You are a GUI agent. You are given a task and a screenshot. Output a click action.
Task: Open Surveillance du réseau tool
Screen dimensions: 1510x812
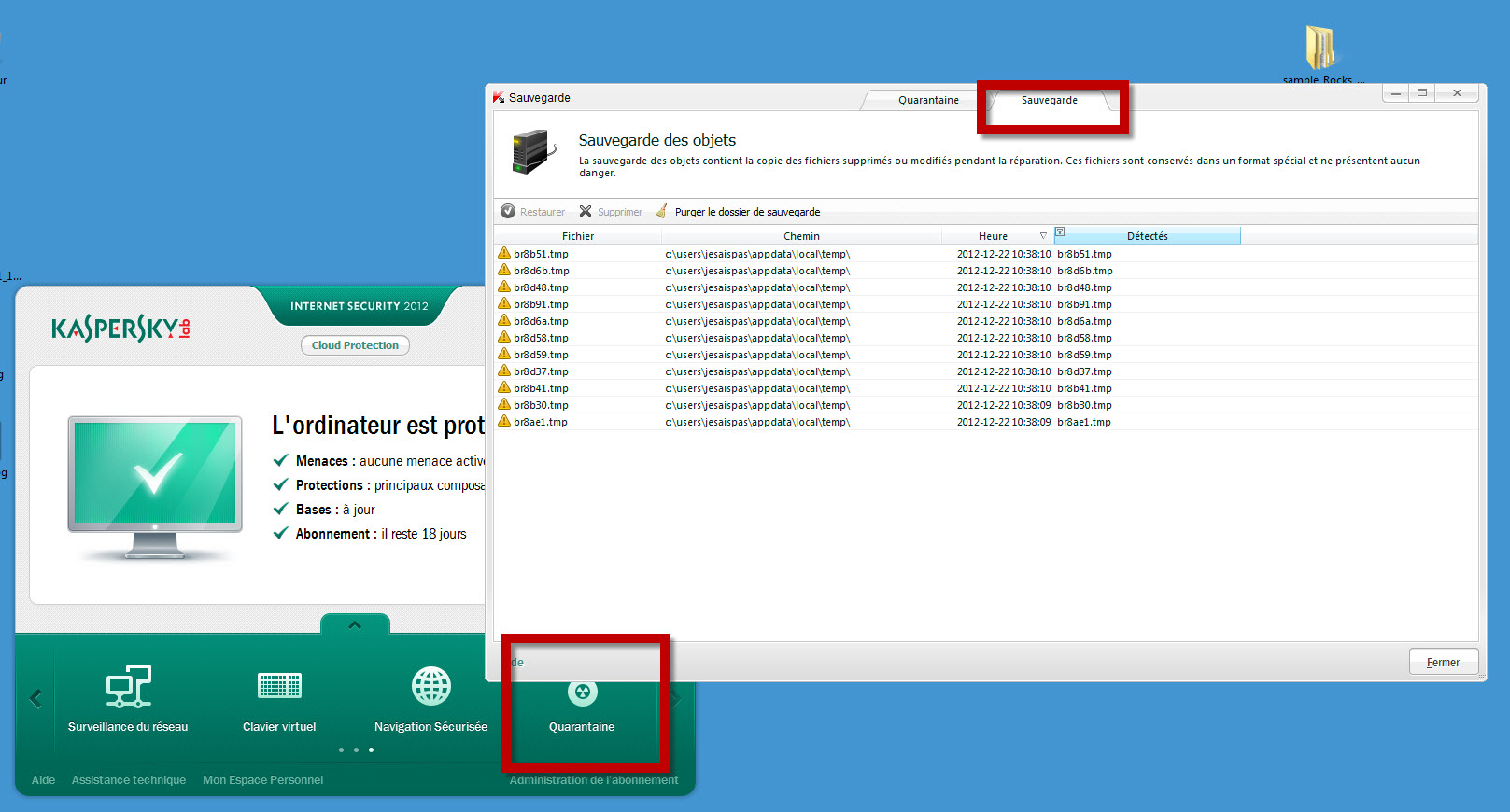(x=128, y=698)
